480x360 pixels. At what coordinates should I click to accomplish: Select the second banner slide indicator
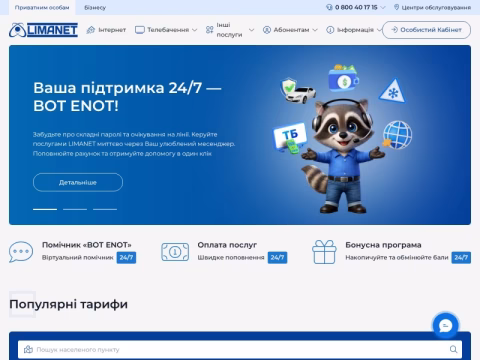[x=75, y=209]
